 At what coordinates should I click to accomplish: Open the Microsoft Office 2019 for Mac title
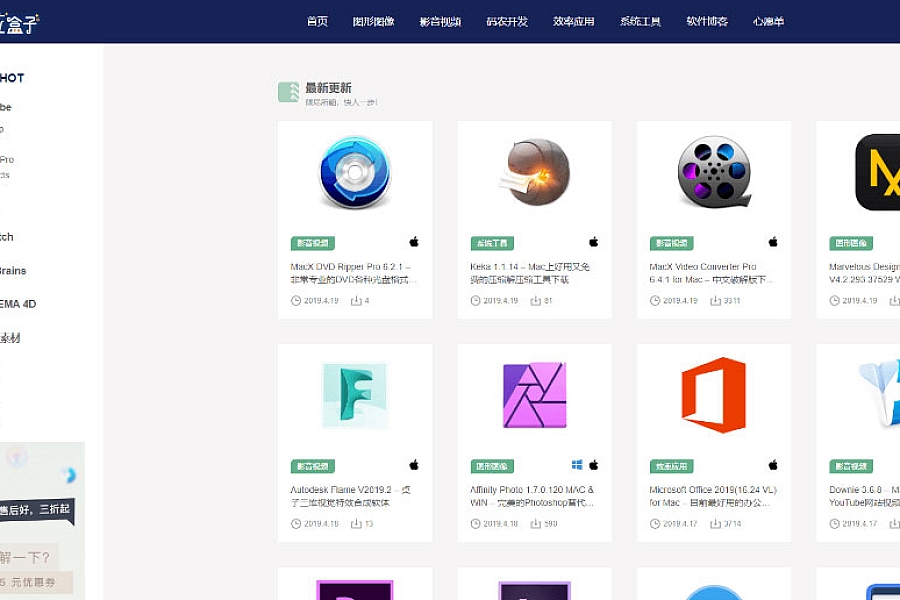713,496
